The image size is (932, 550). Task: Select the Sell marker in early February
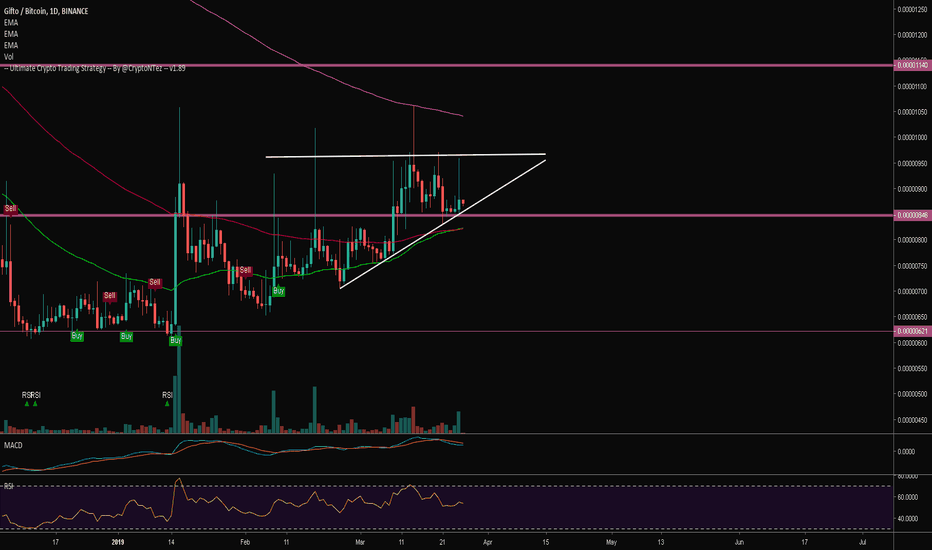pos(245,271)
